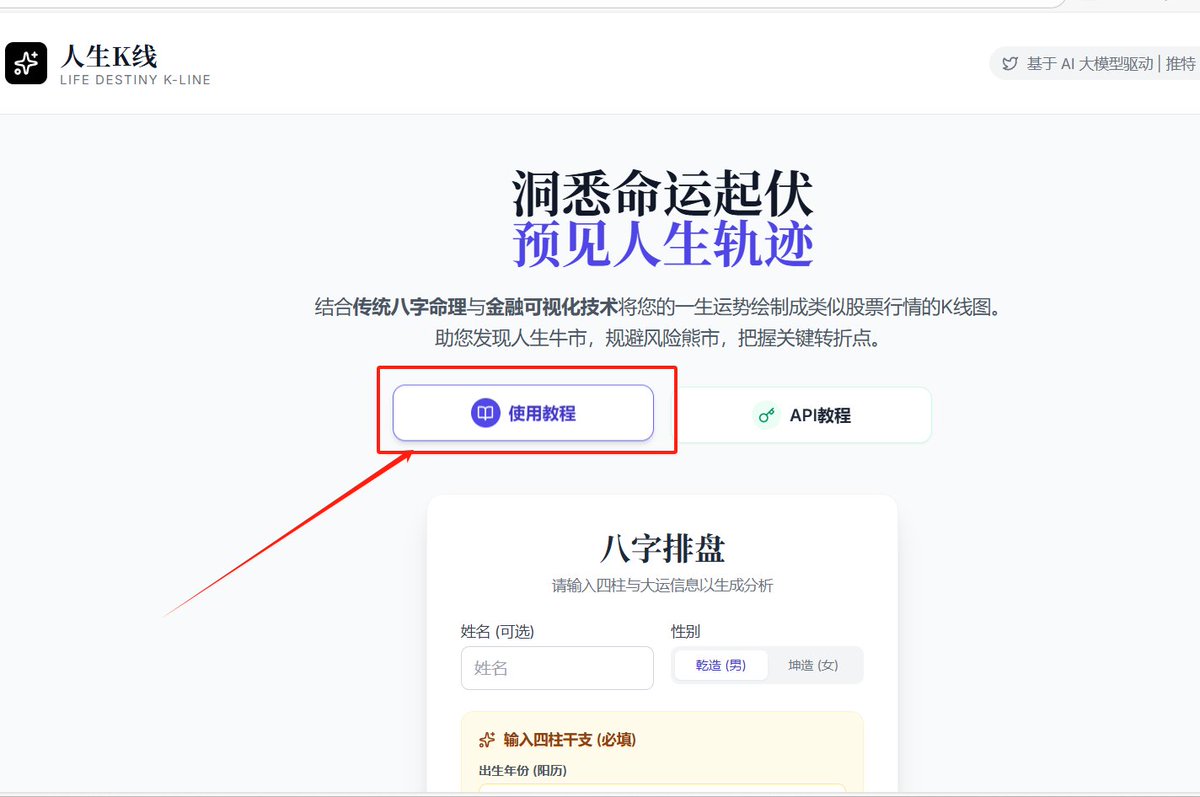Screen dimensions: 1200x797
Task: Click the 洞悉命运起伏 headline
Action: tap(662, 194)
